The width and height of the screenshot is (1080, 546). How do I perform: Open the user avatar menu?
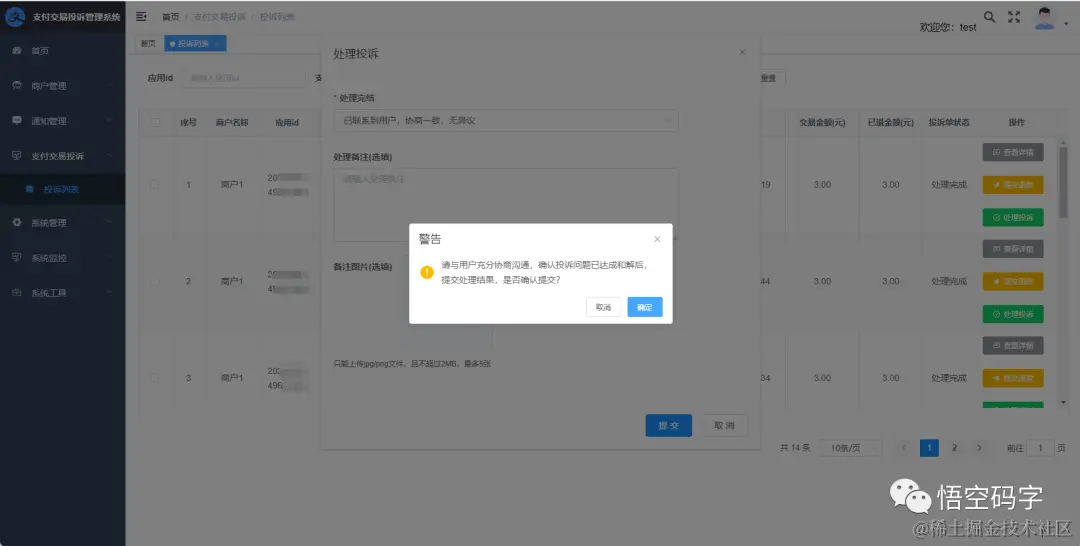(x=1044, y=19)
